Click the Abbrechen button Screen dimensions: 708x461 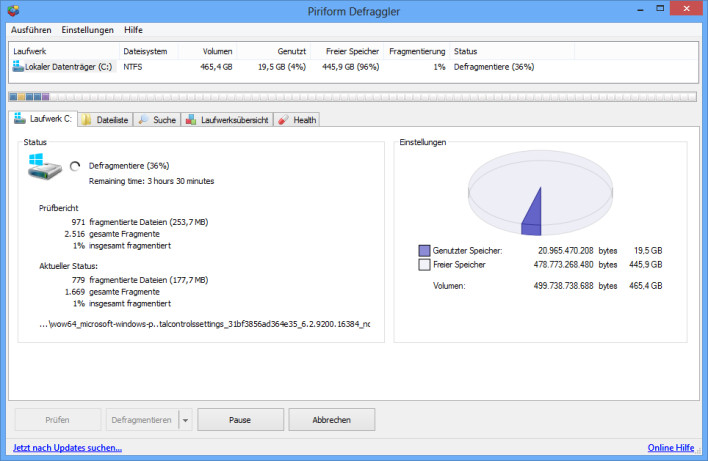tap(332, 420)
